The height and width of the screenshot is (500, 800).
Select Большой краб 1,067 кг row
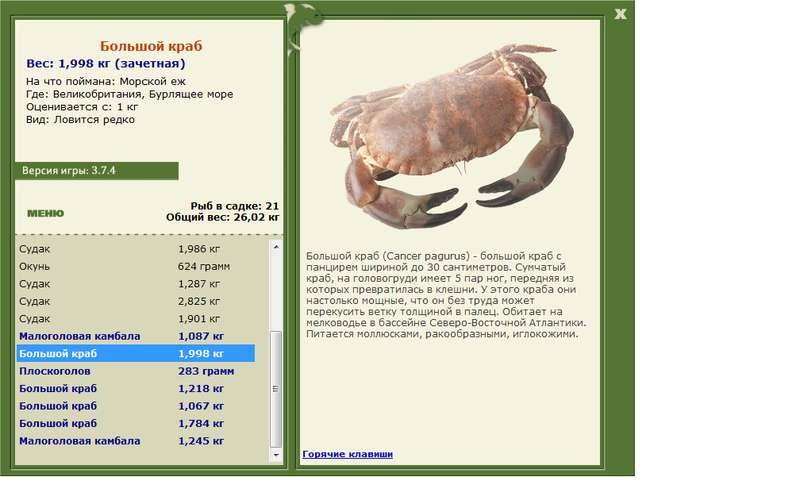(x=136, y=406)
